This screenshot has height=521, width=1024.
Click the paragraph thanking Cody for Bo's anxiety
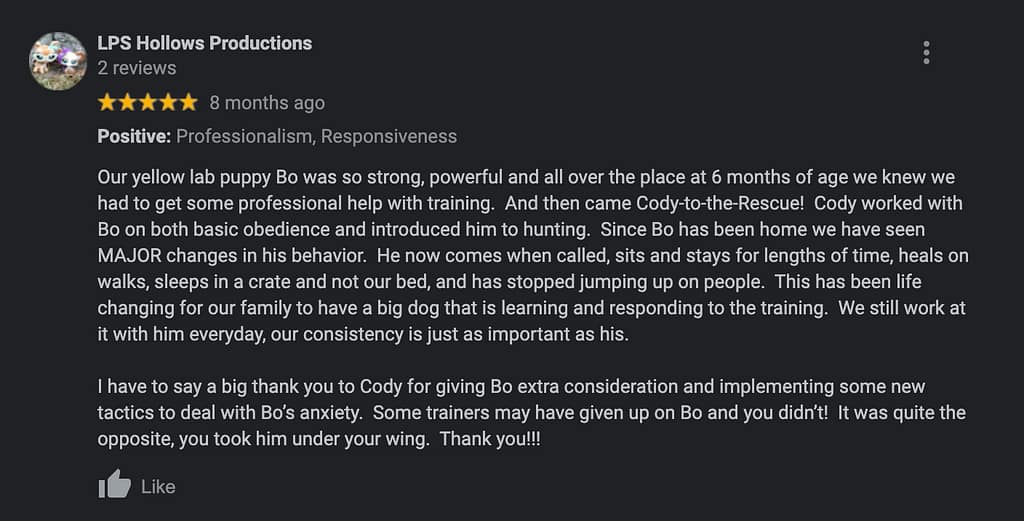(530, 412)
